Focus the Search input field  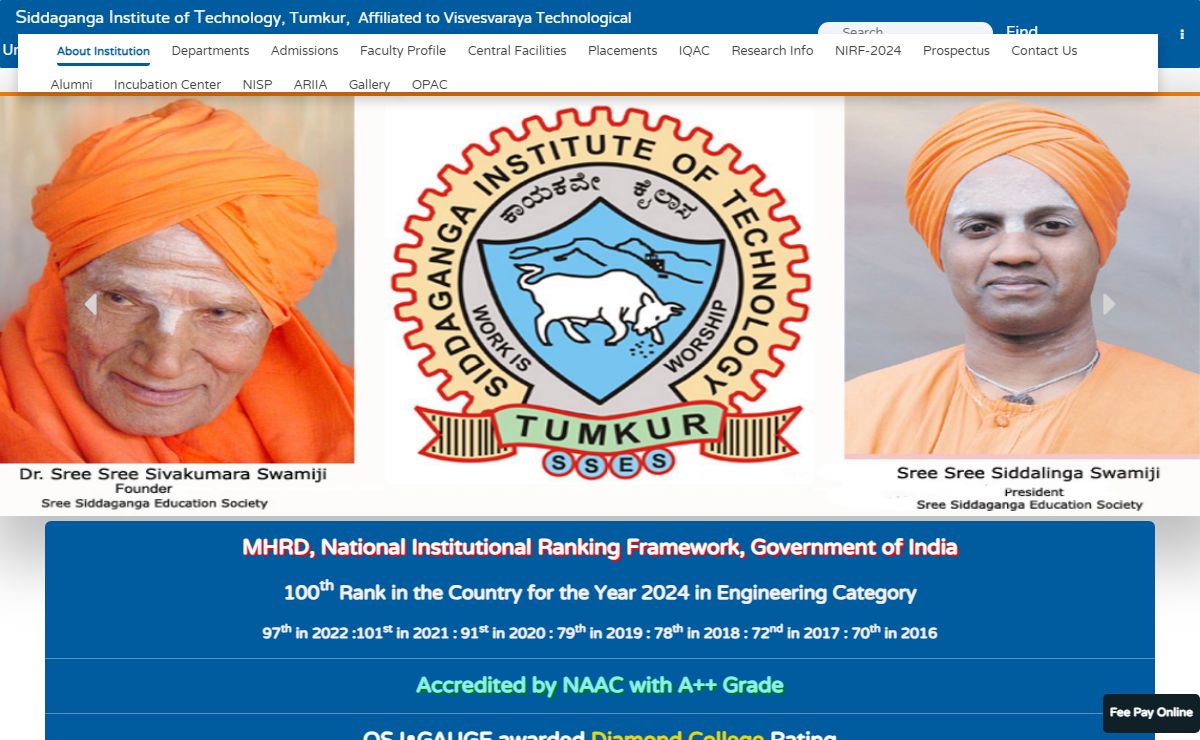pyautogui.click(x=905, y=30)
